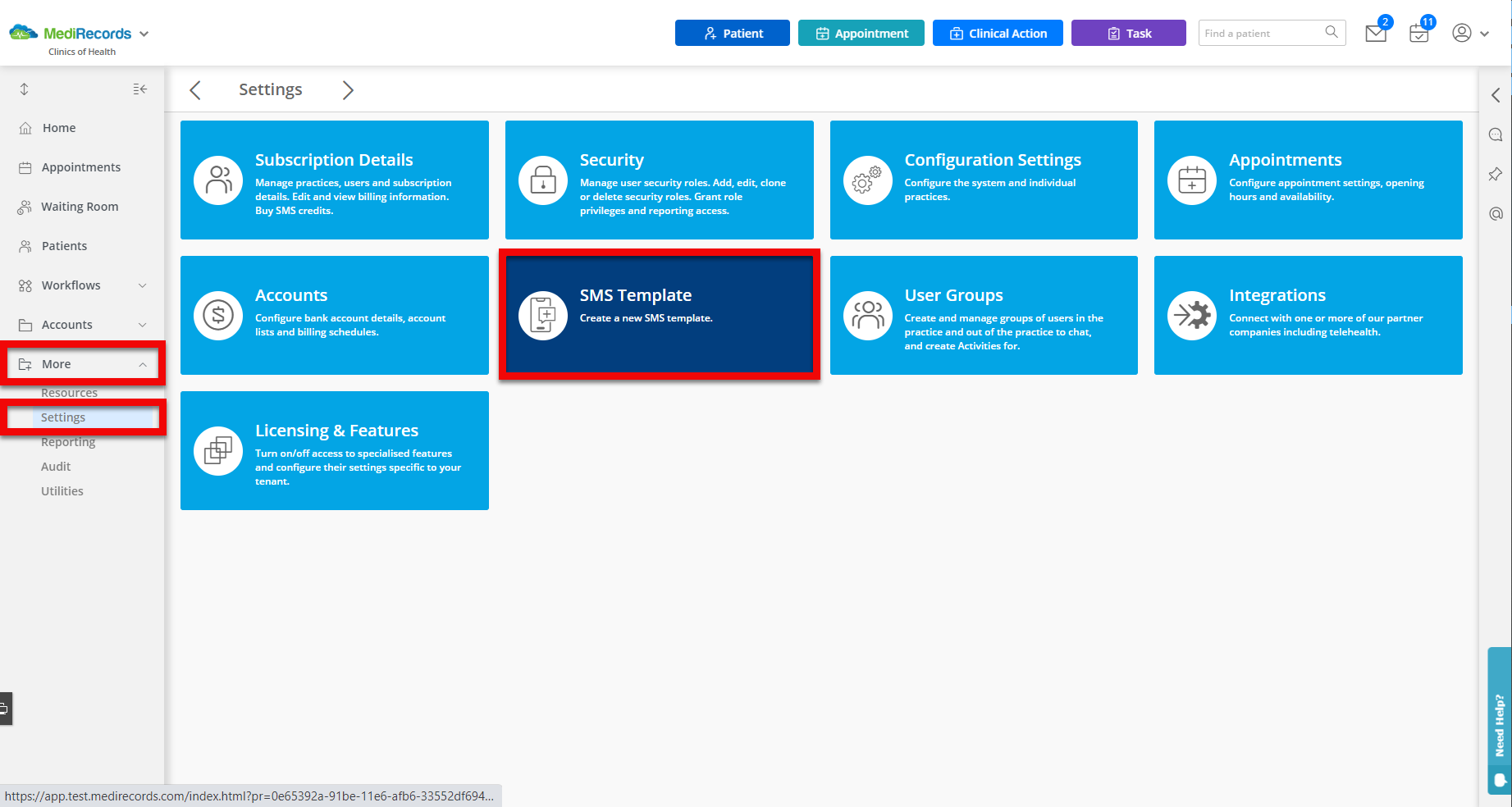Click the Home house icon
The width and height of the screenshot is (1512, 807).
[x=25, y=128]
